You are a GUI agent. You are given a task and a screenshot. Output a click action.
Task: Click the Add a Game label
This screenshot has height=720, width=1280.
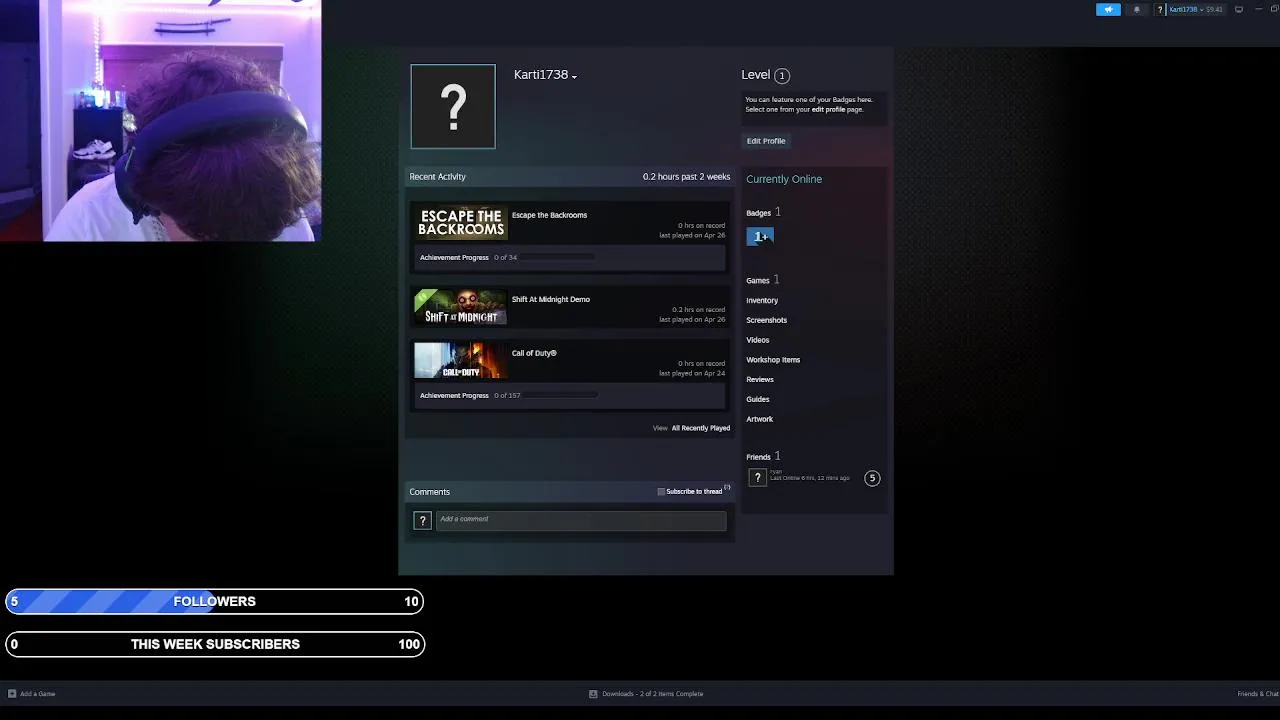pyautogui.click(x=37, y=694)
